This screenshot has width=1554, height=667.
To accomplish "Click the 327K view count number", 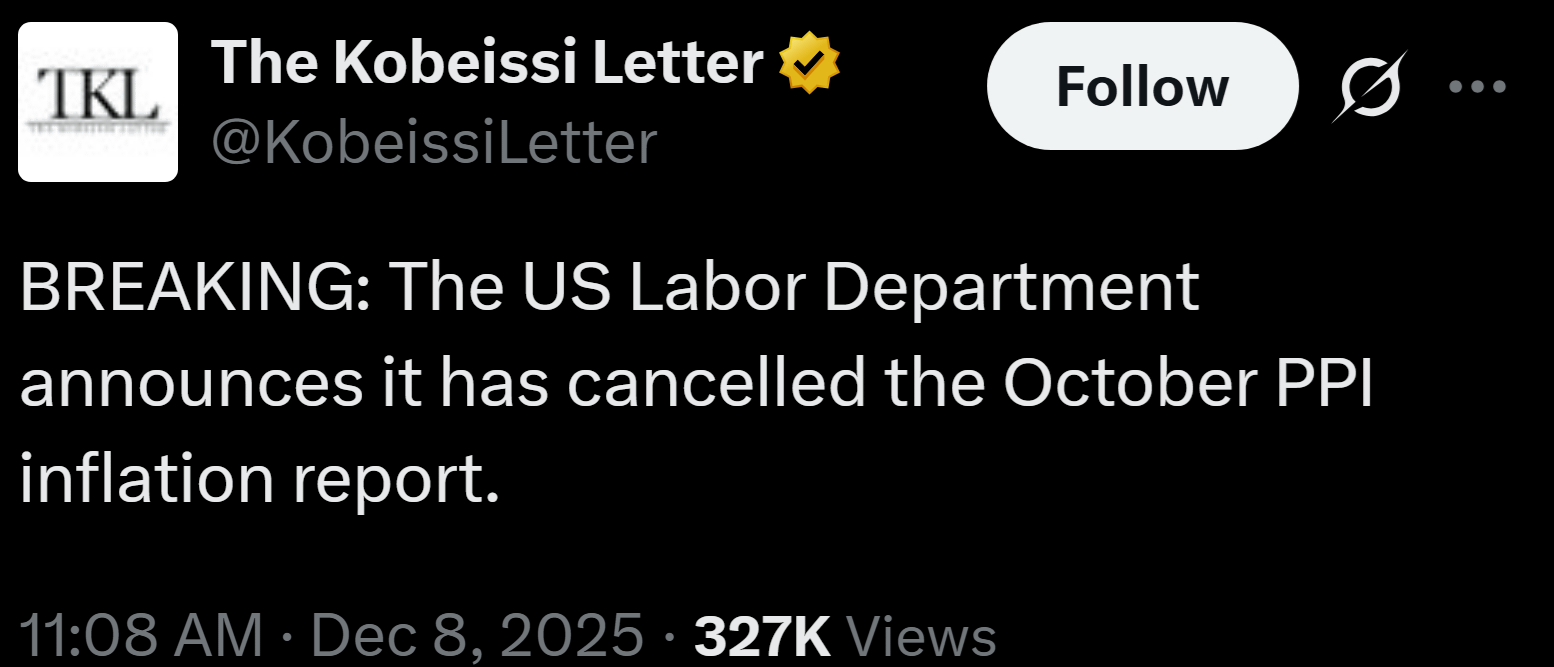I will [762, 636].
